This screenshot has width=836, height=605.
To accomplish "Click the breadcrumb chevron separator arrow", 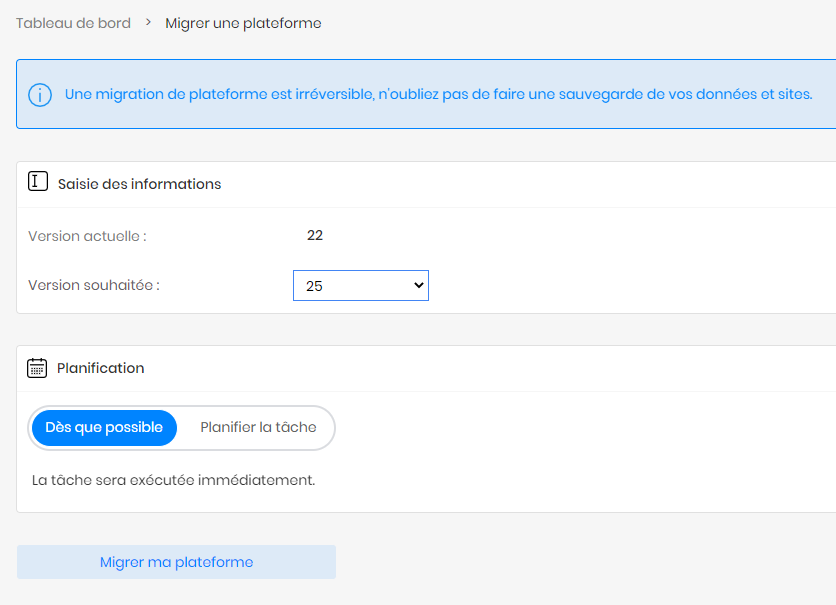I will click(x=148, y=22).
